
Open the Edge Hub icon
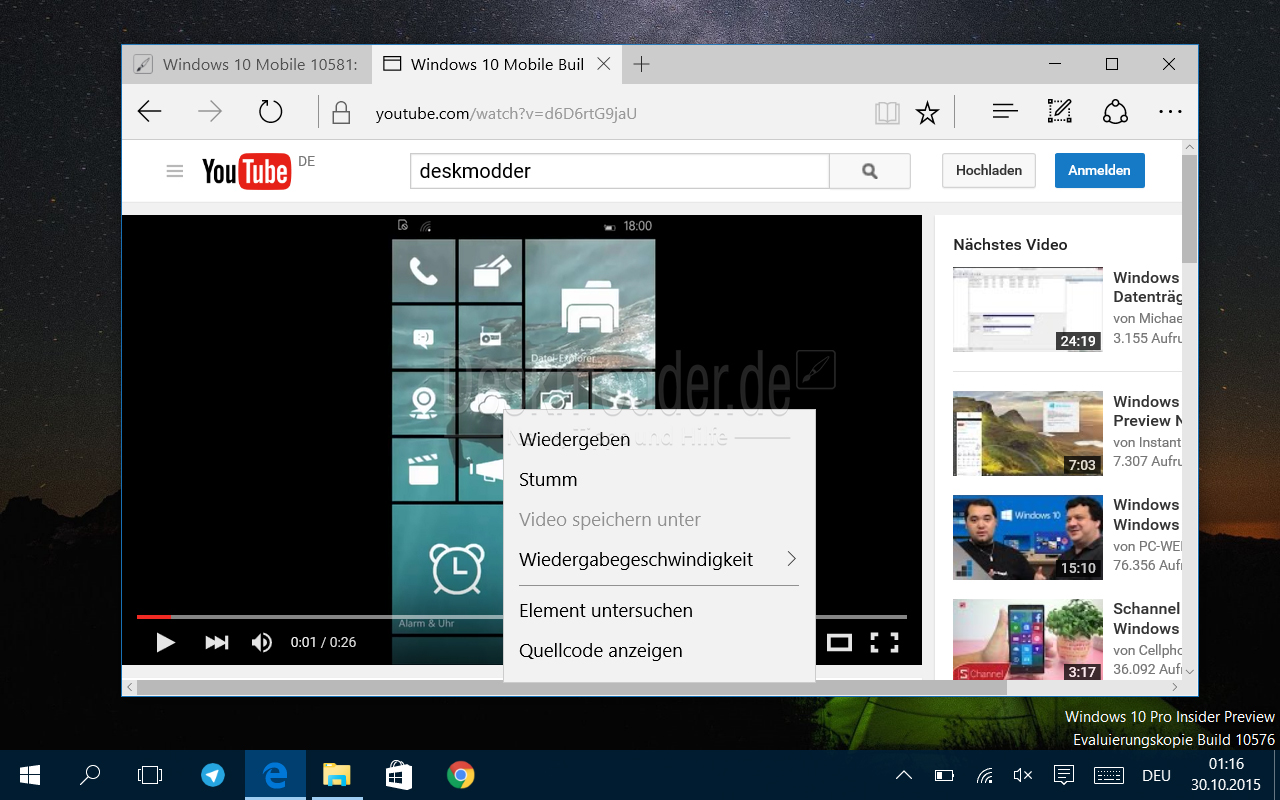click(1005, 112)
